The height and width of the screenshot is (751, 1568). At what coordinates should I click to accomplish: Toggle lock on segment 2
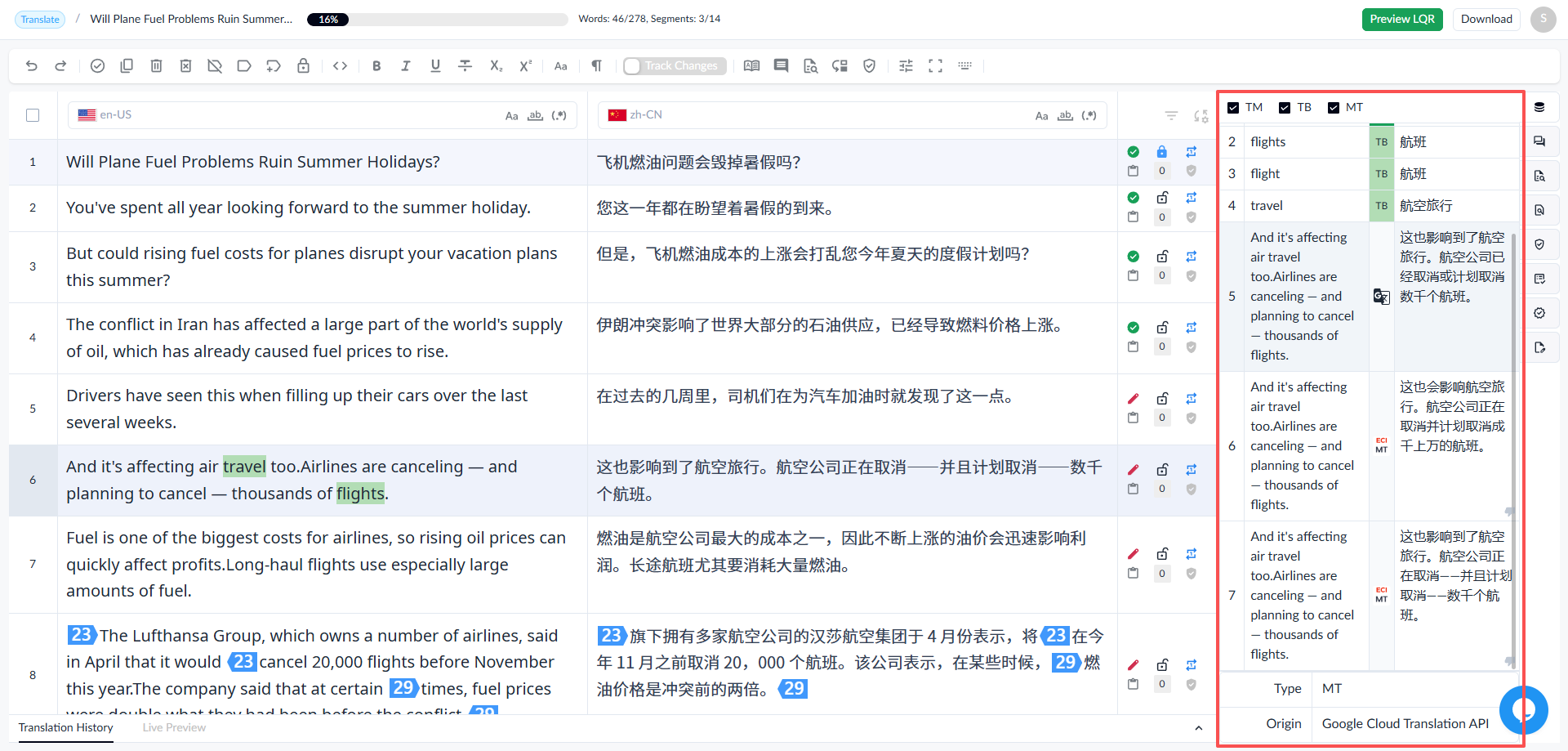[1162, 198]
